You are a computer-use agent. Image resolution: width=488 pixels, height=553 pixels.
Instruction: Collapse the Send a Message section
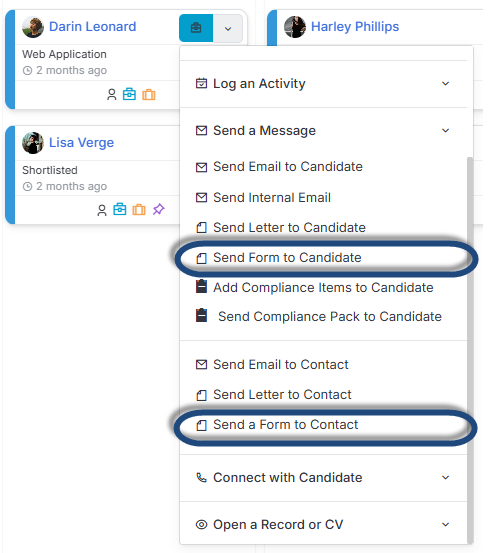coord(323,130)
